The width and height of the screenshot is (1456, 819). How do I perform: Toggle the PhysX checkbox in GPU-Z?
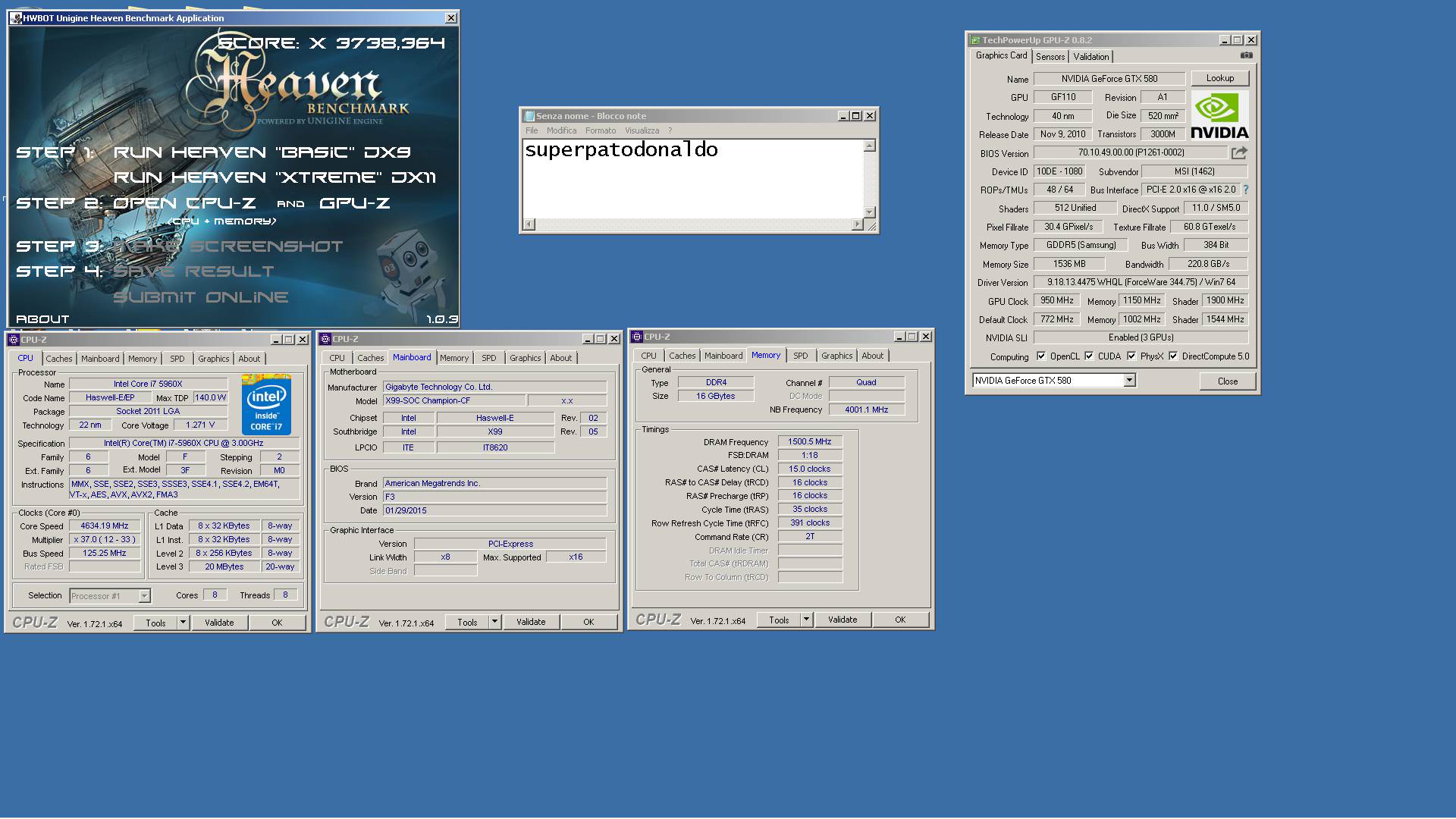point(1131,356)
